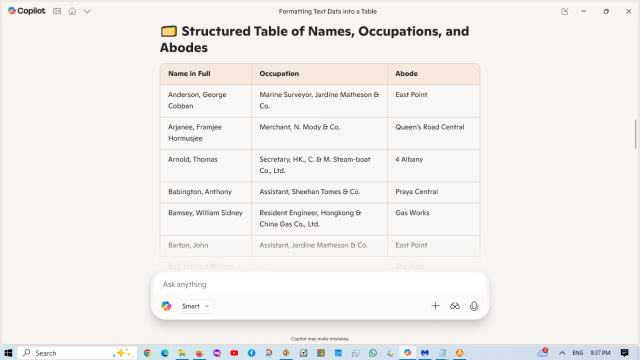640x360 pixels.
Task: Show hidden system tray icons
Action: pyautogui.click(x=562, y=353)
